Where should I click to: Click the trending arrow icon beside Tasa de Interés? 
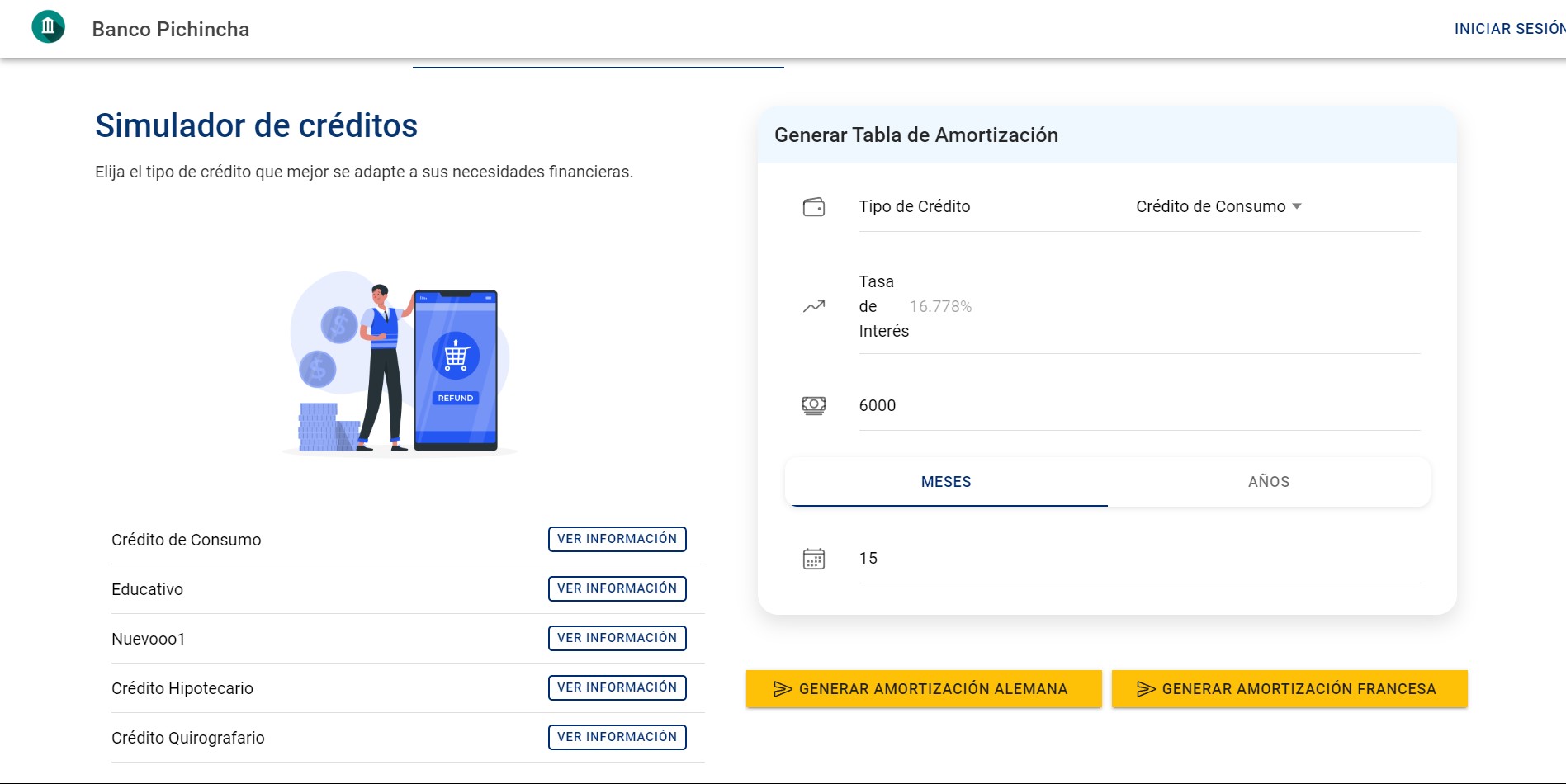[814, 306]
